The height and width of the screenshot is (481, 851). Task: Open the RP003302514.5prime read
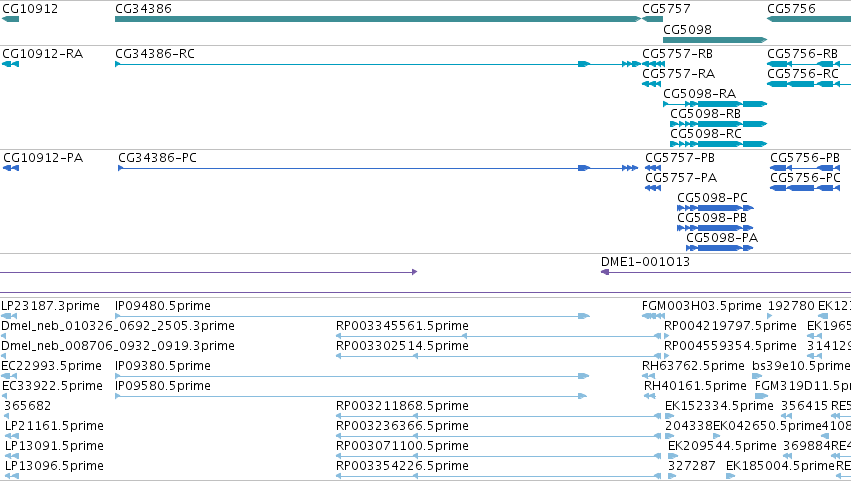pyautogui.click(x=402, y=346)
